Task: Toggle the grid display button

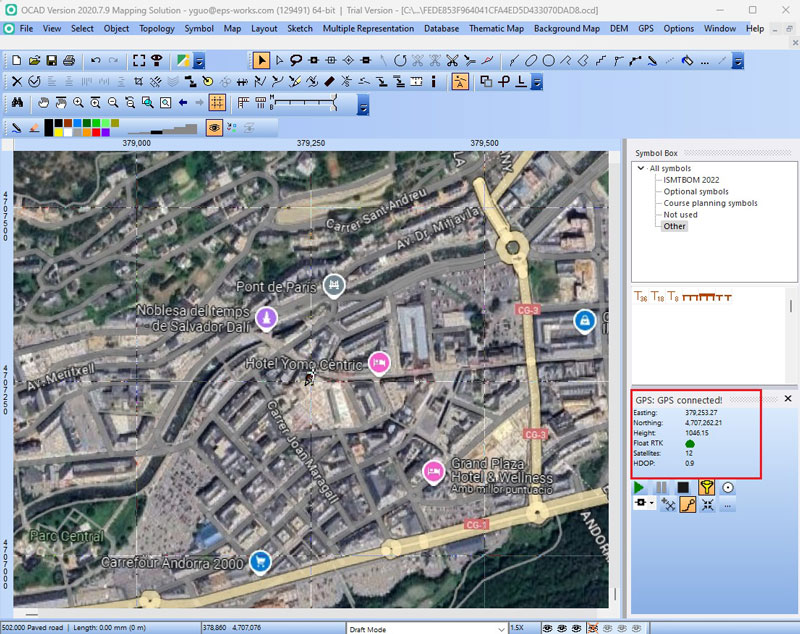Action: pos(217,103)
